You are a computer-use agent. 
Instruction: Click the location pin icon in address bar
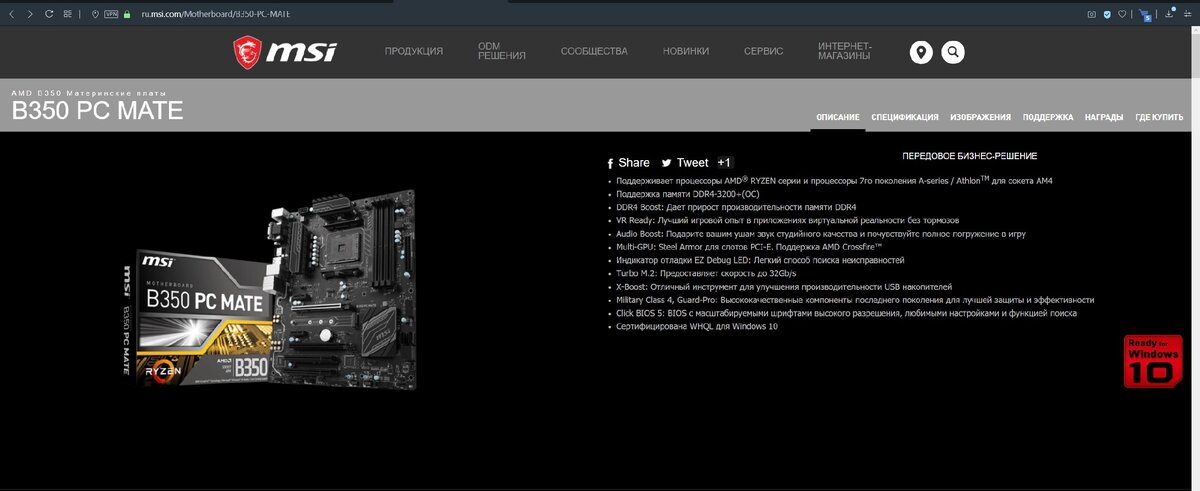pyautogui.click(x=94, y=15)
